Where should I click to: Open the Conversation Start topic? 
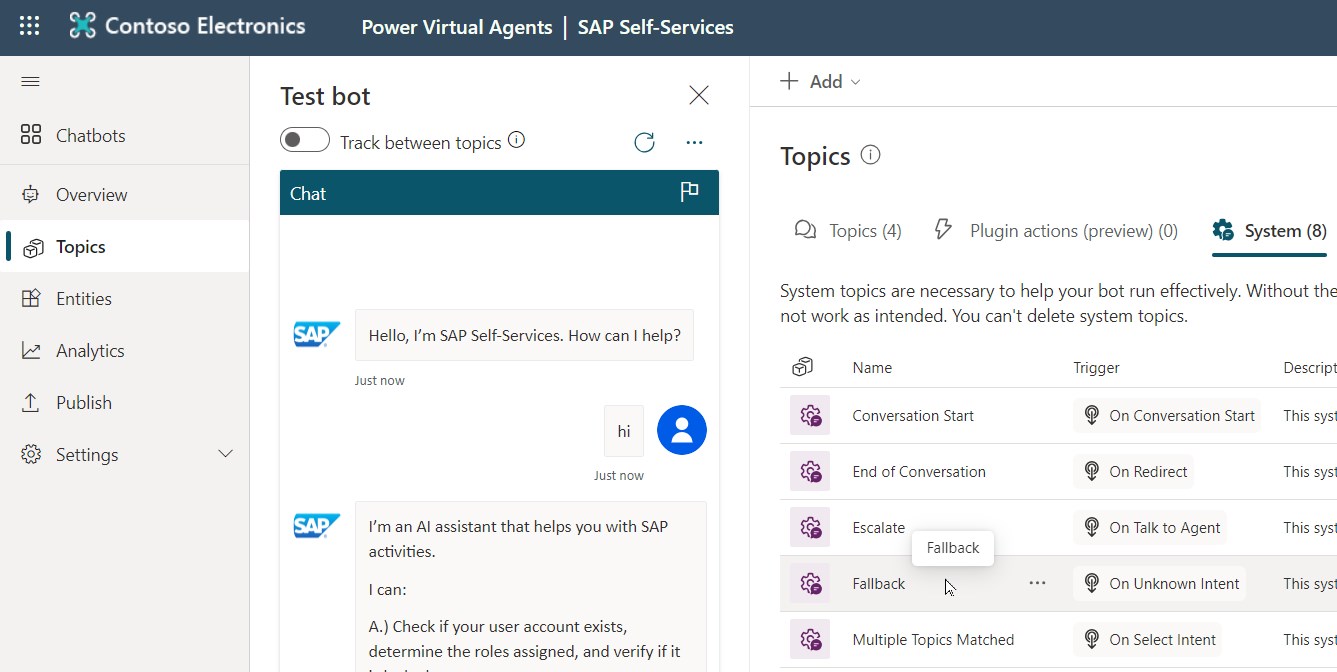[913, 416]
